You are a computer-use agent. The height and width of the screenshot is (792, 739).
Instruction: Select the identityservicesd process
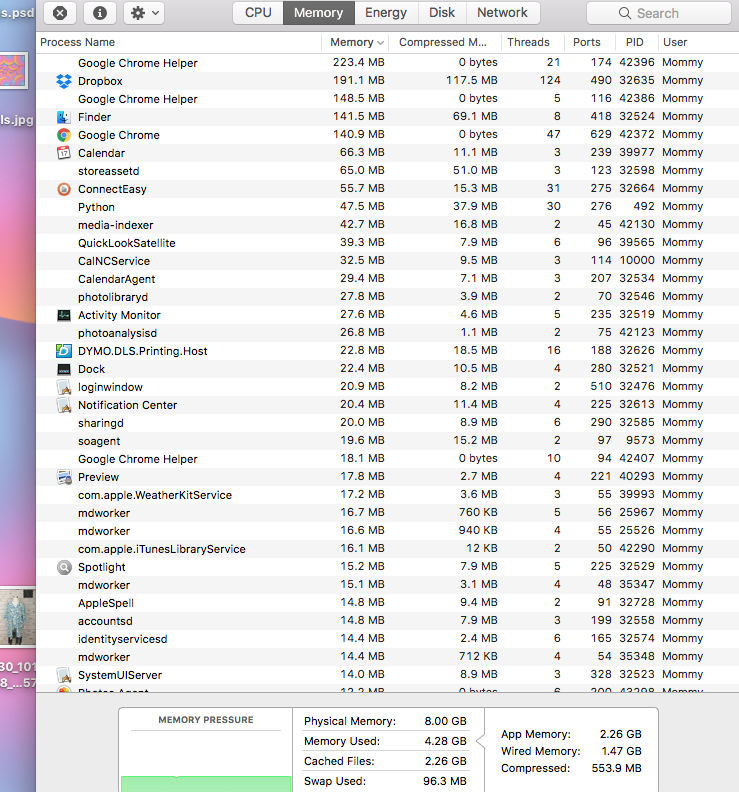pos(387,639)
